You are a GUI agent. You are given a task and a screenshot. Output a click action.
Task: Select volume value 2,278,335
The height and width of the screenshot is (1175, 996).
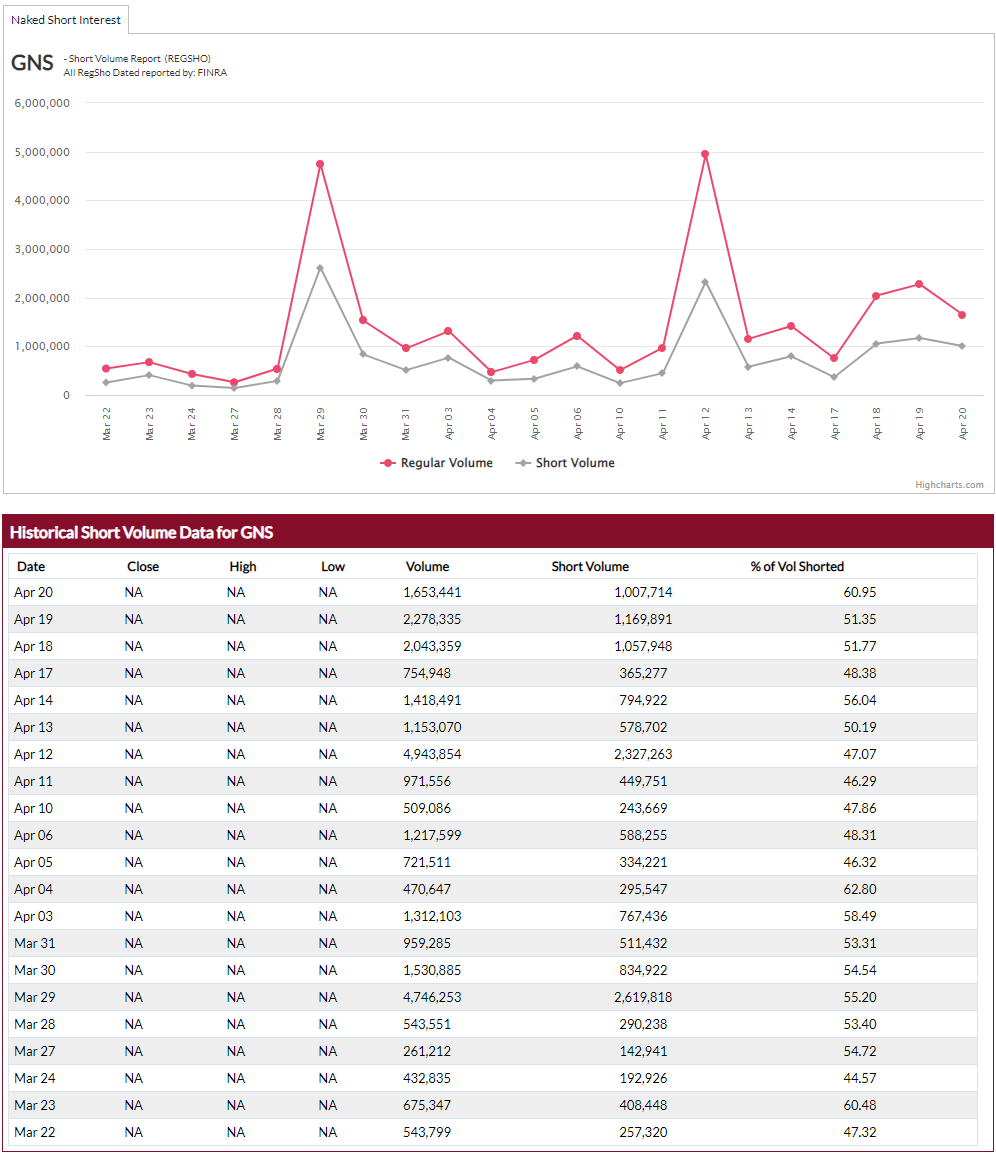pos(432,619)
